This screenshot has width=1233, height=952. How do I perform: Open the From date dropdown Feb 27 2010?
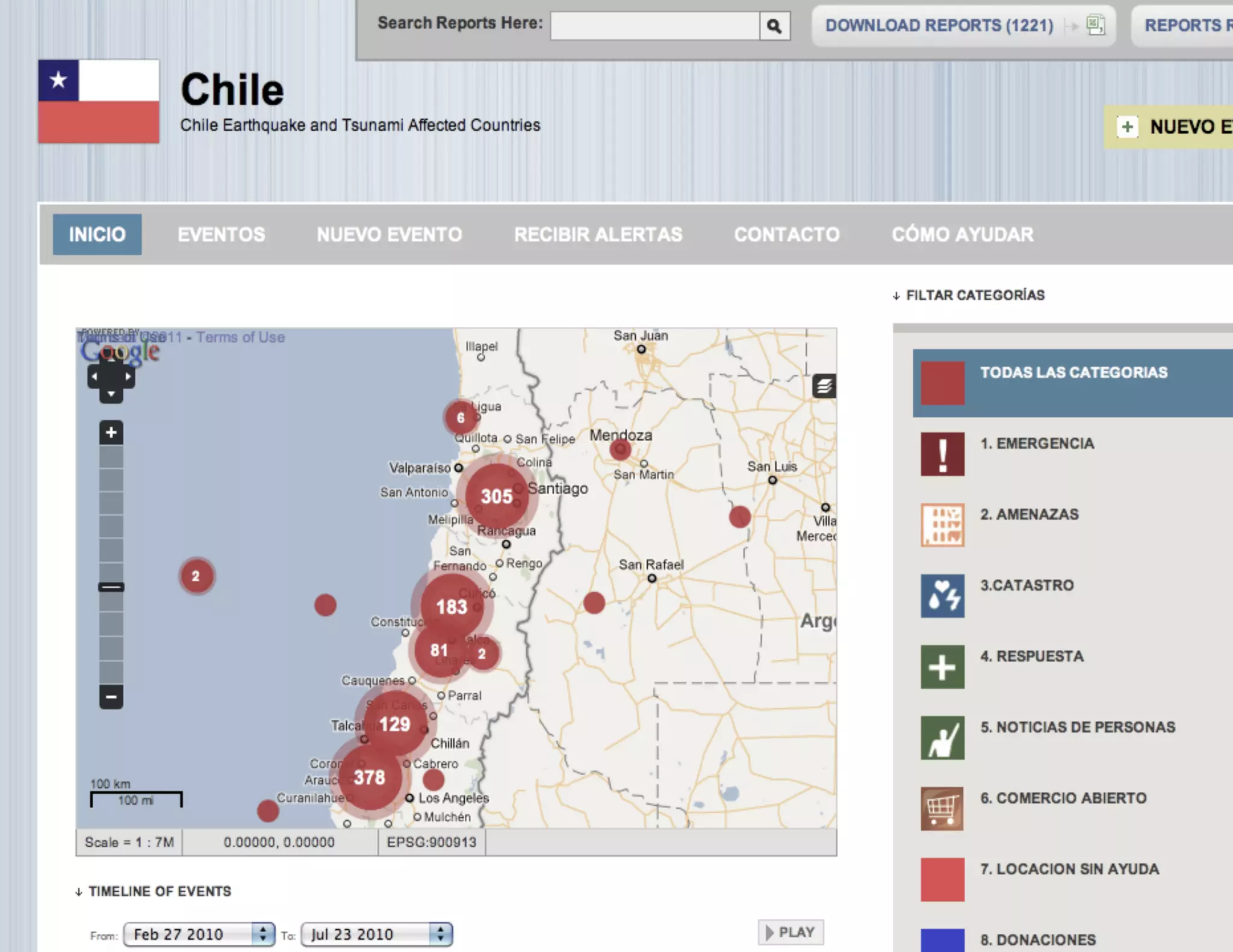pos(199,934)
